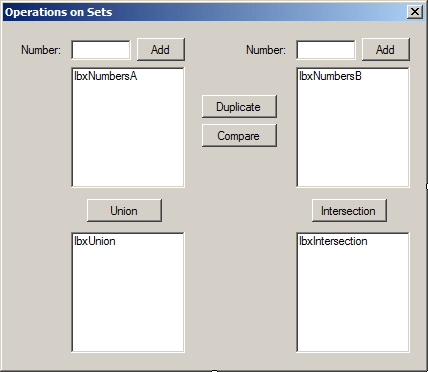Click the Union button
The height and width of the screenshot is (372, 428).
coord(124,211)
